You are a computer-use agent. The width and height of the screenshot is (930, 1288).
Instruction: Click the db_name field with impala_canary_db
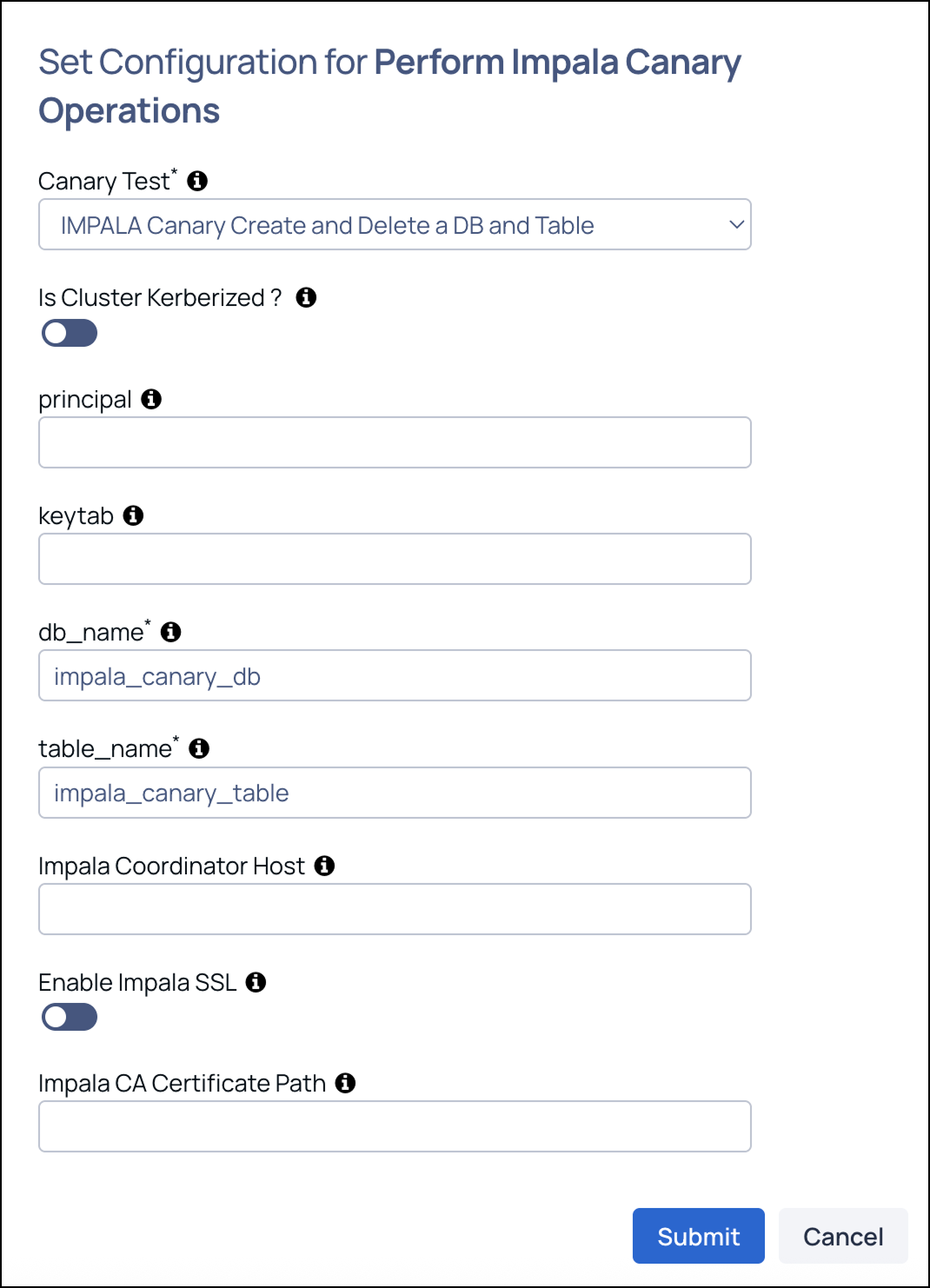pos(395,675)
